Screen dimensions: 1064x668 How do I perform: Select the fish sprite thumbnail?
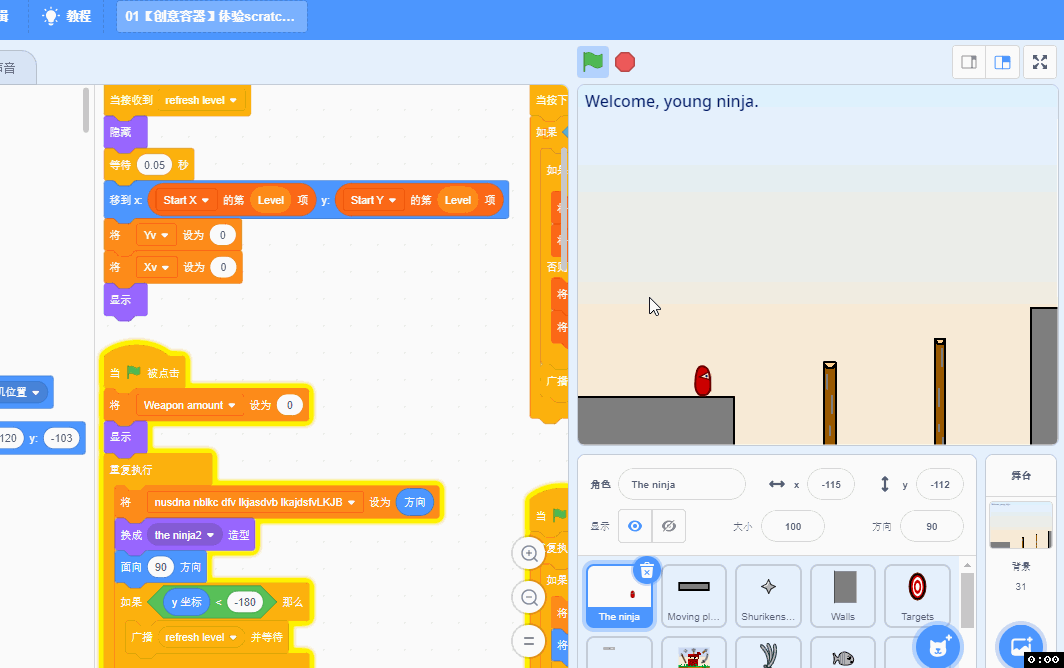843,653
